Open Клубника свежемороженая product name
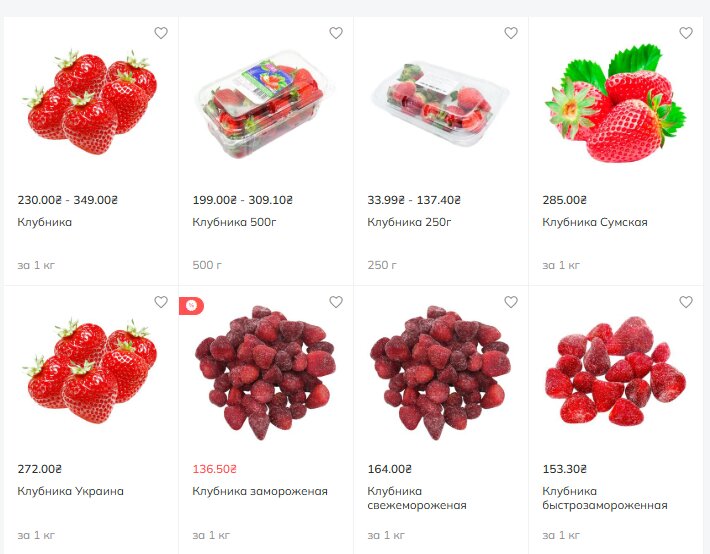 pyautogui.click(x=417, y=498)
